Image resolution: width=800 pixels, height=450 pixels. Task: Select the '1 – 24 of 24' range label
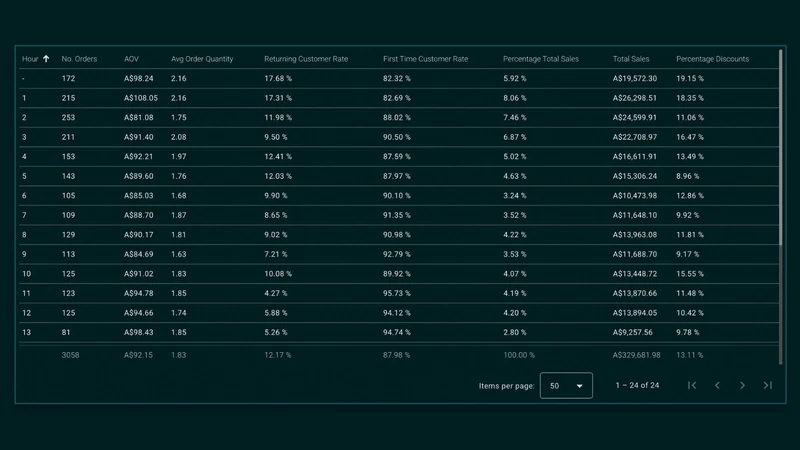[637, 385]
